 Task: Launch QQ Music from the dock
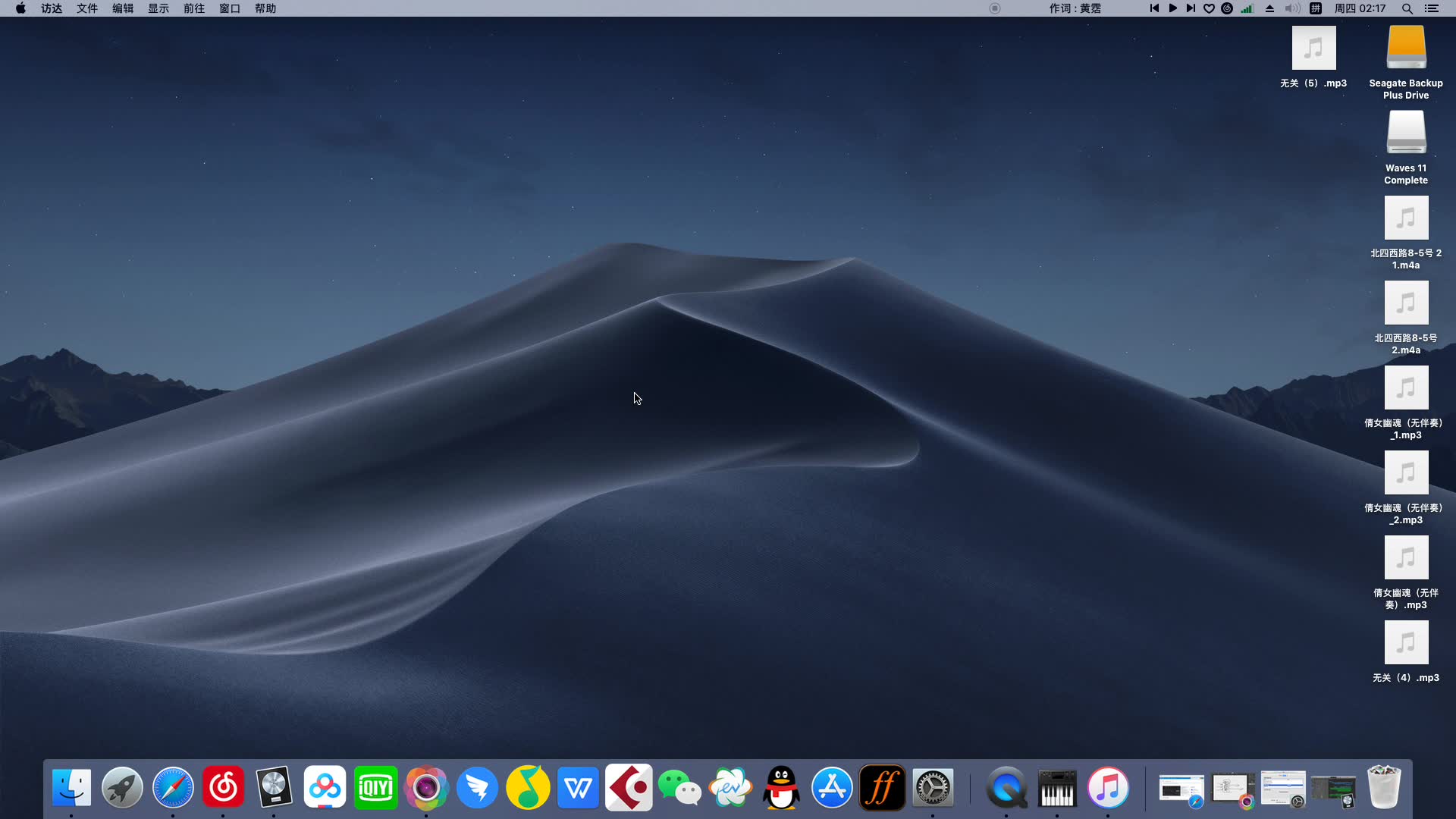coord(528,788)
